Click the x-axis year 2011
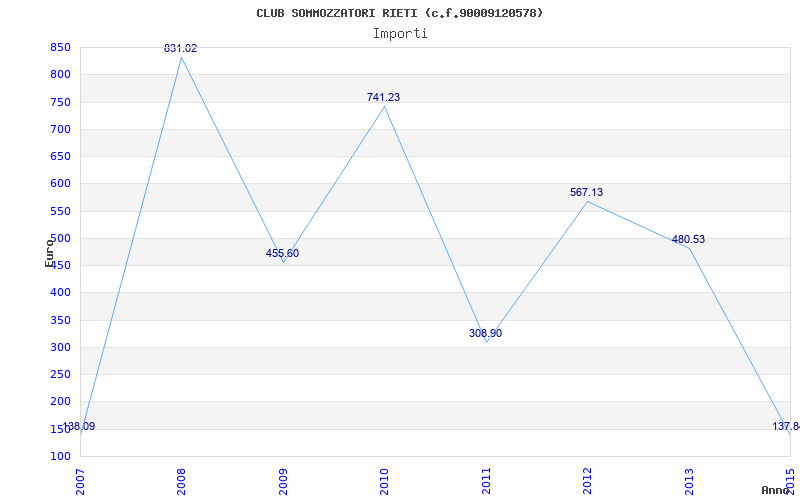Image resolution: width=800 pixels, height=500 pixels. [x=486, y=481]
